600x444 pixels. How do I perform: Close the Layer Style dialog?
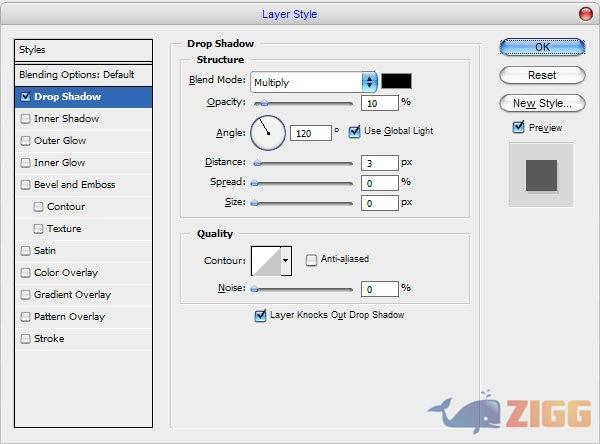pyautogui.click(x=584, y=14)
